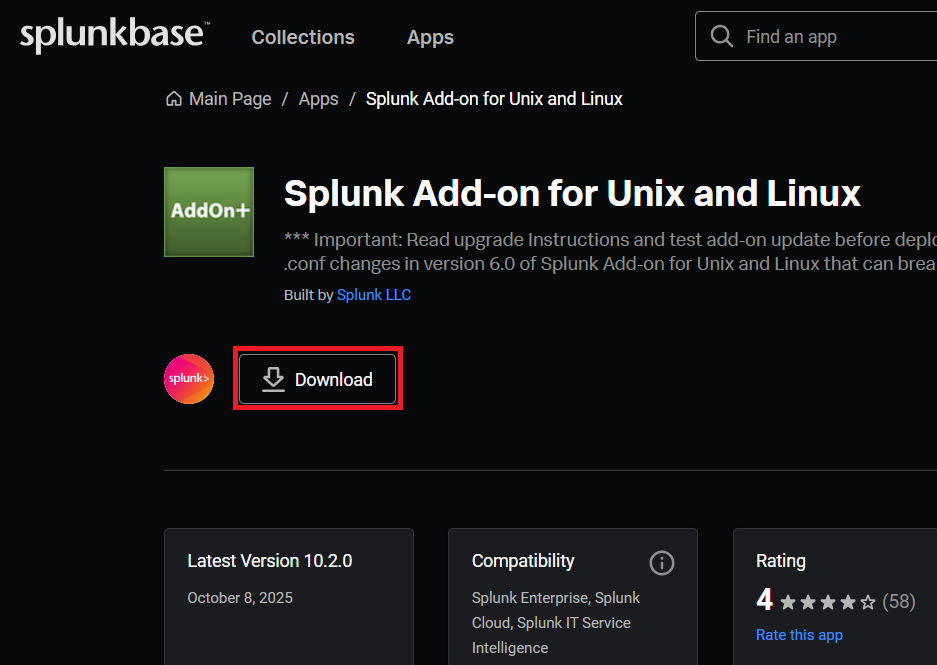The width and height of the screenshot is (937, 665).
Task: Open Apps in the top navigation
Action: pos(430,37)
